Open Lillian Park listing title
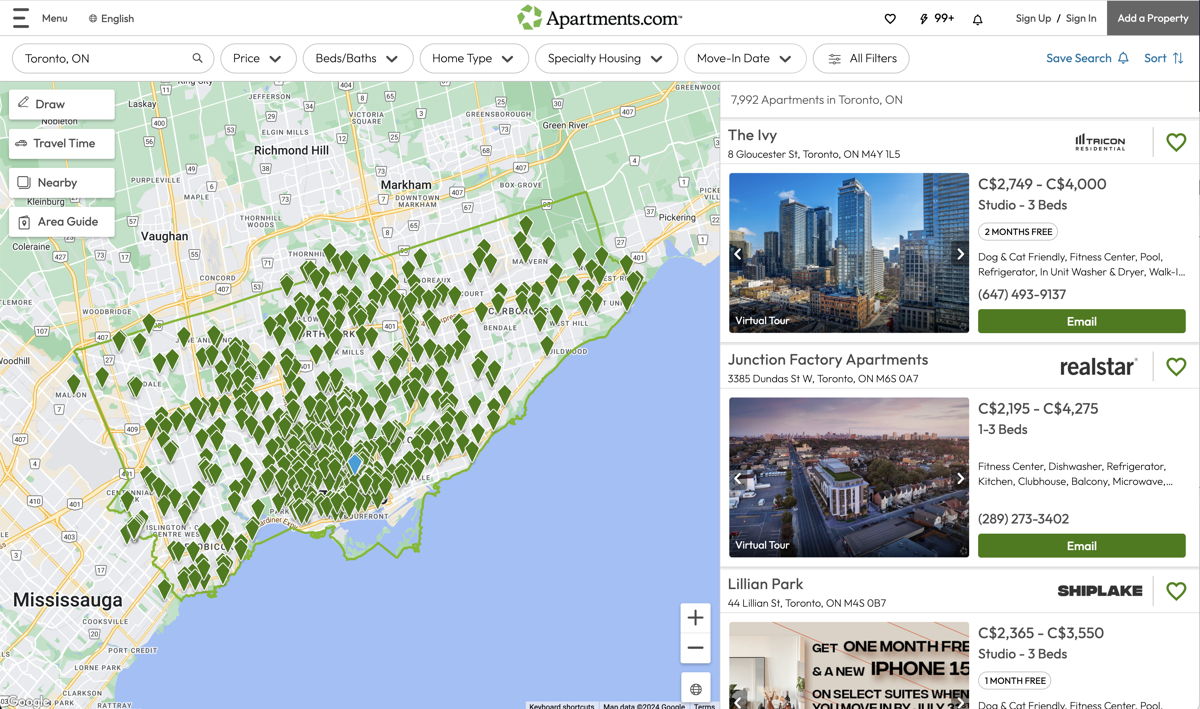The height and width of the screenshot is (709, 1200). click(x=766, y=584)
